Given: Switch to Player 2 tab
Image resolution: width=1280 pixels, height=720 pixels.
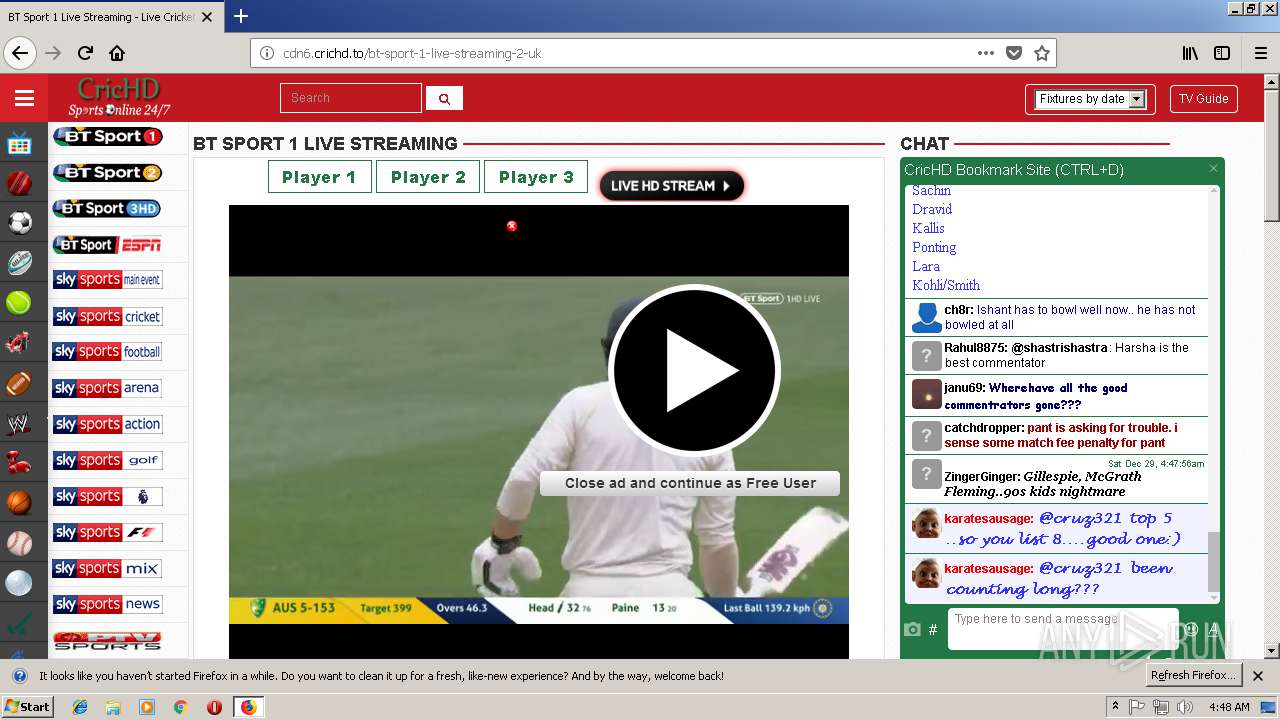Looking at the screenshot, I should [428, 177].
